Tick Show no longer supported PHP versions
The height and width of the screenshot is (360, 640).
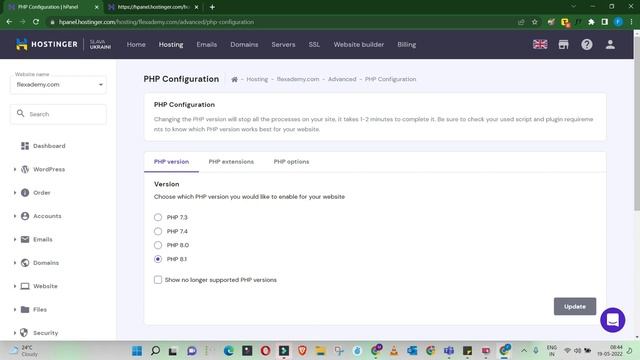coord(158,280)
